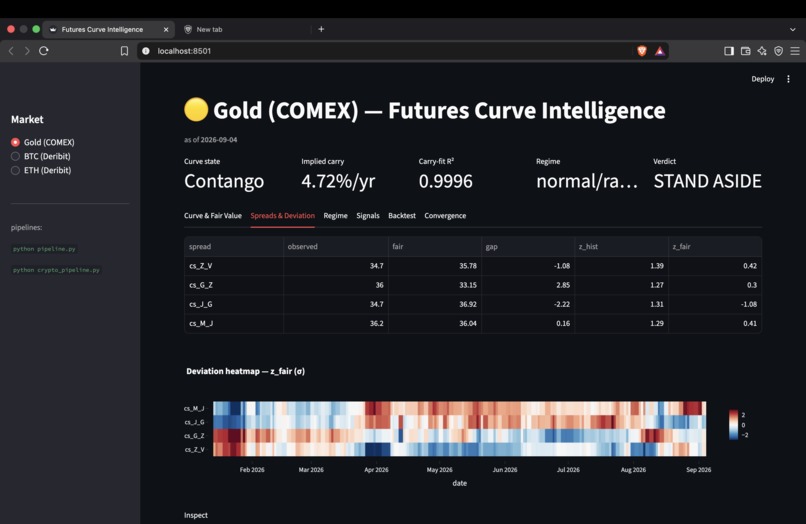Open the Regime tab
Image resolution: width=806 pixels, height=524 pixels.
coord(336,215)
